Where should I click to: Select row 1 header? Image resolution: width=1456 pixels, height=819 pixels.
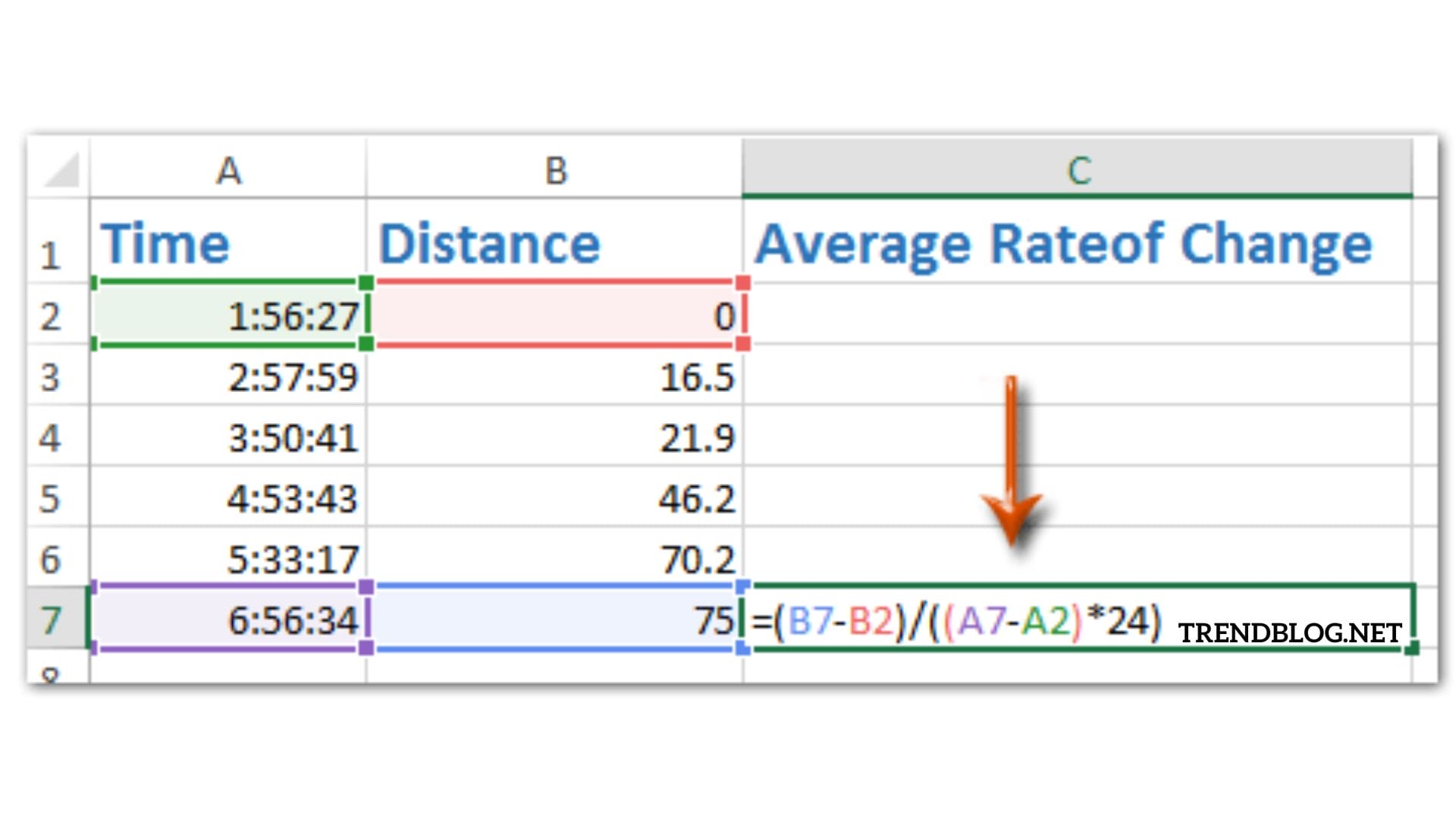point(50,254)
